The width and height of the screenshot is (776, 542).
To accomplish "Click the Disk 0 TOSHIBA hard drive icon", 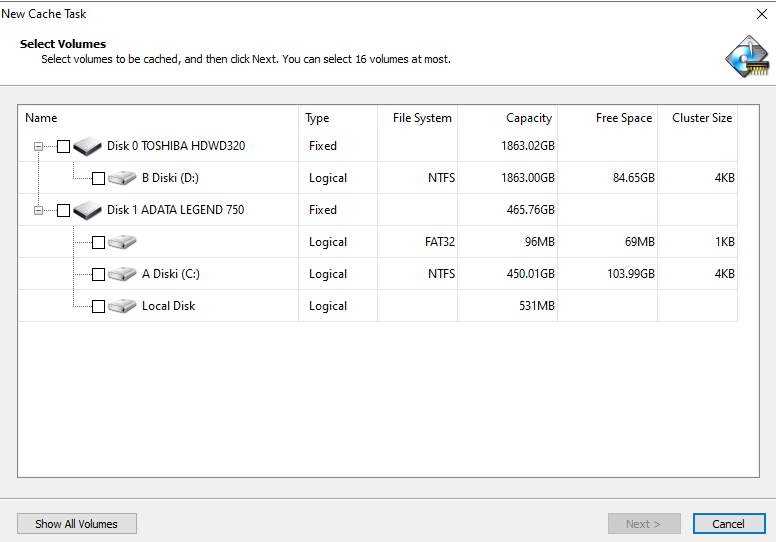I will [87, 146].
